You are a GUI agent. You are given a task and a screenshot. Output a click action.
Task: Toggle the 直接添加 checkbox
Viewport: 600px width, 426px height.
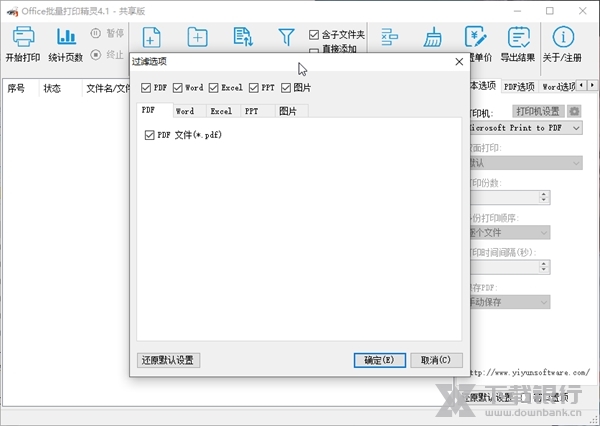point(314,51)
